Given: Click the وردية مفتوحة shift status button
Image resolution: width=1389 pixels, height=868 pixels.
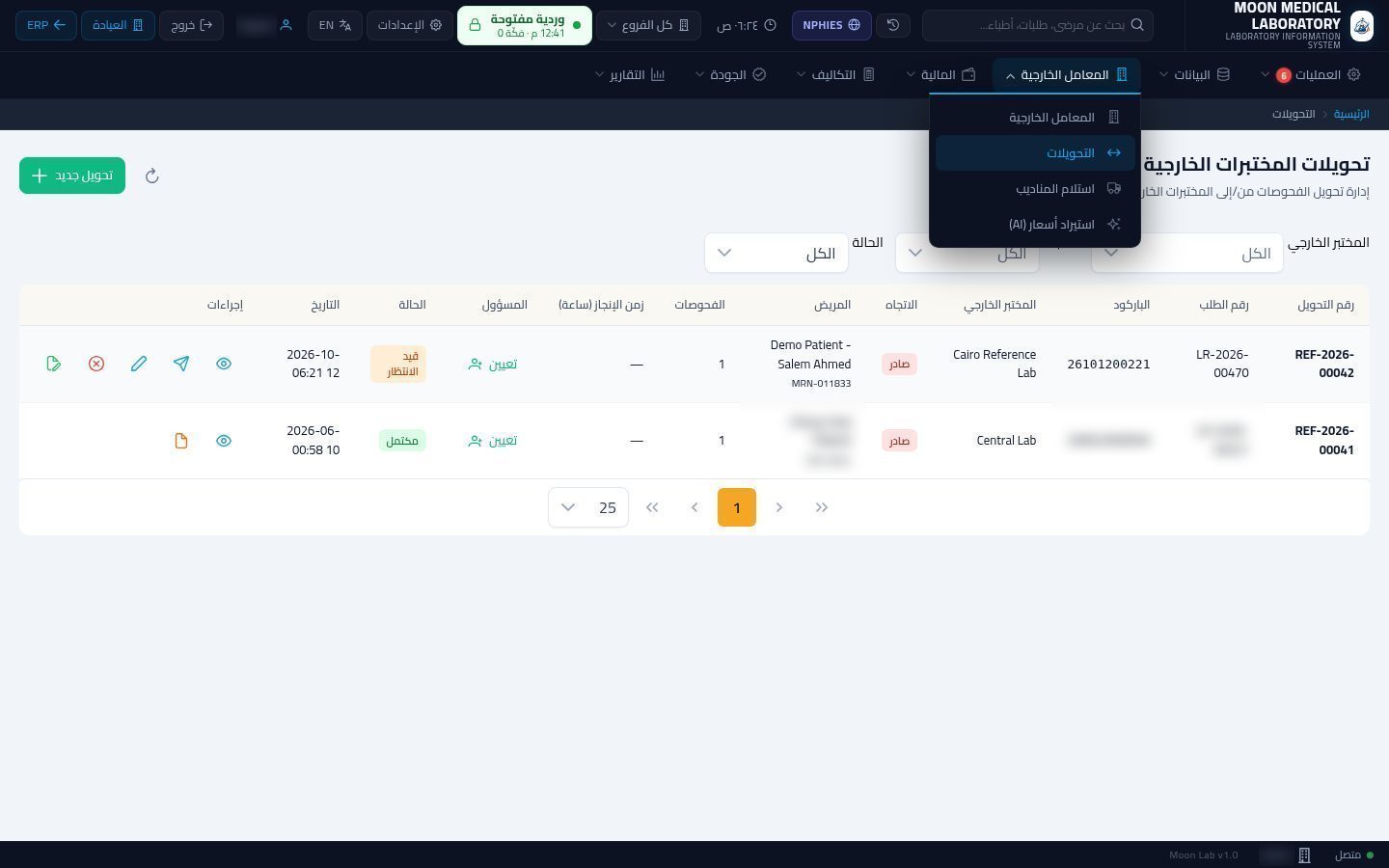Looking at the screenshot, I should pyautogui.click(x=524, y=25).
